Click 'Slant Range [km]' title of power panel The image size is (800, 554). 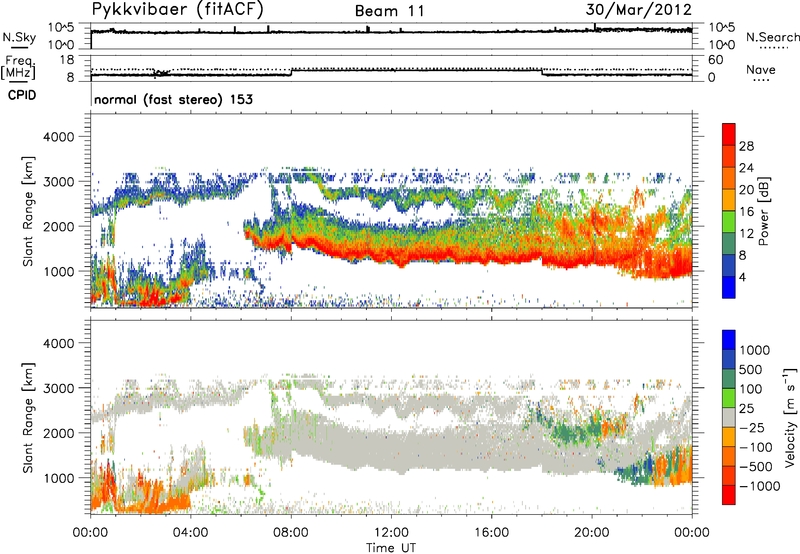(28, 211)
